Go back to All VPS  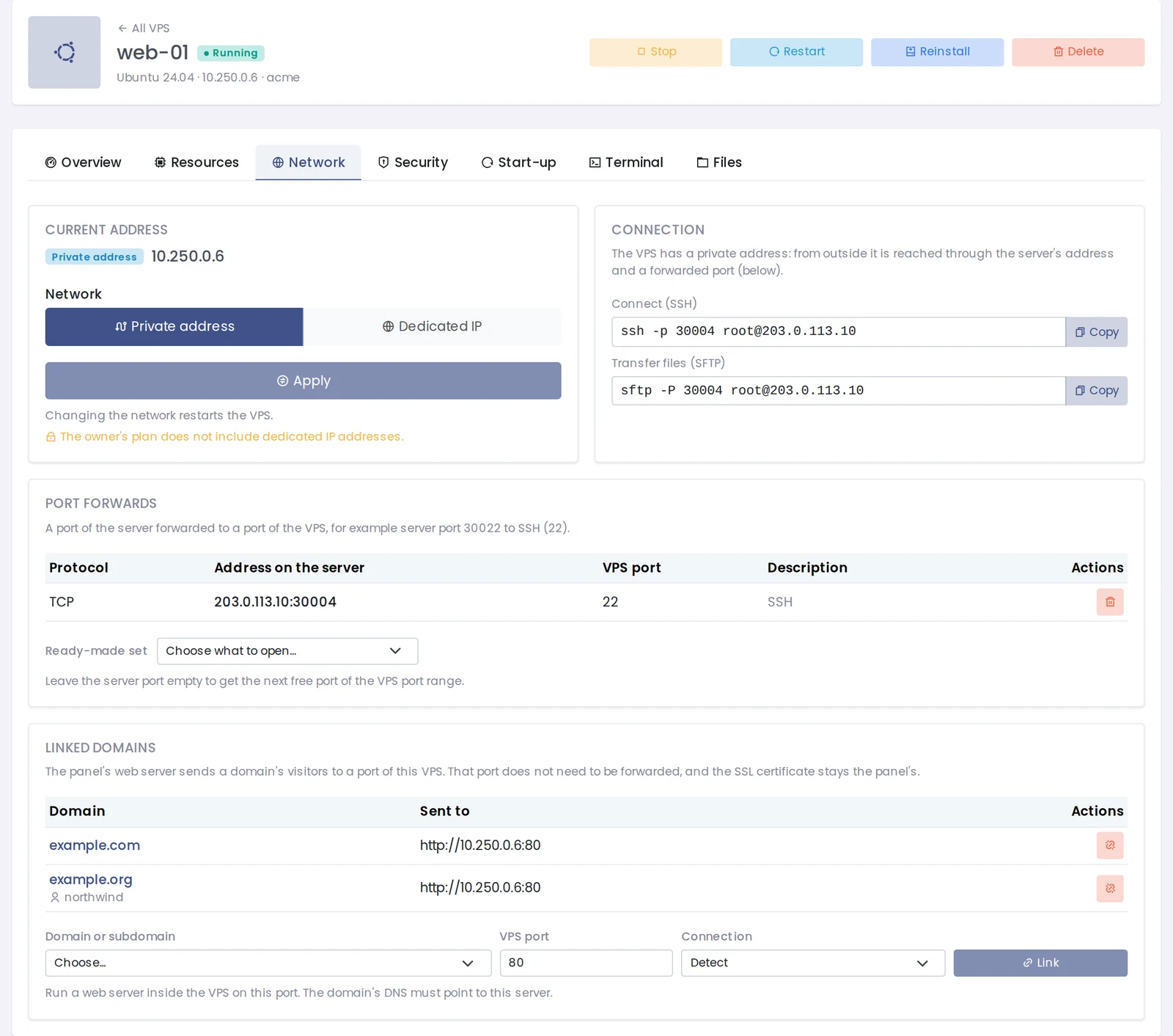[x=144, y=28]
